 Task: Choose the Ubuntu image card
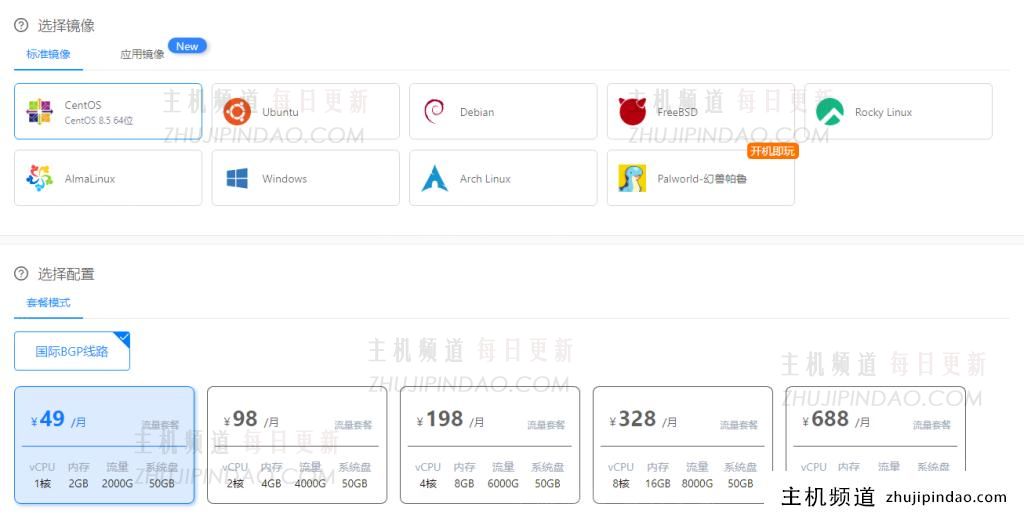tap(306, 111)
